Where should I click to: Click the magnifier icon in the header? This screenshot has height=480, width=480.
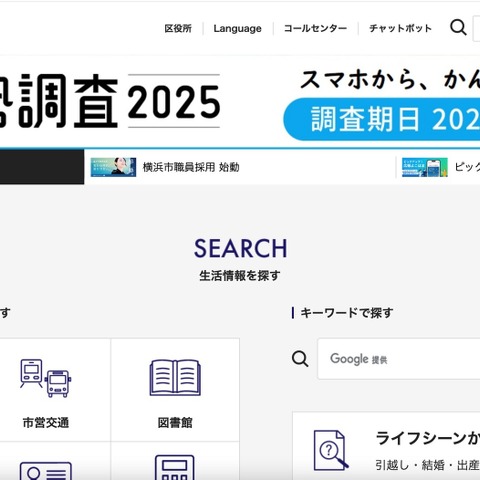458,27
